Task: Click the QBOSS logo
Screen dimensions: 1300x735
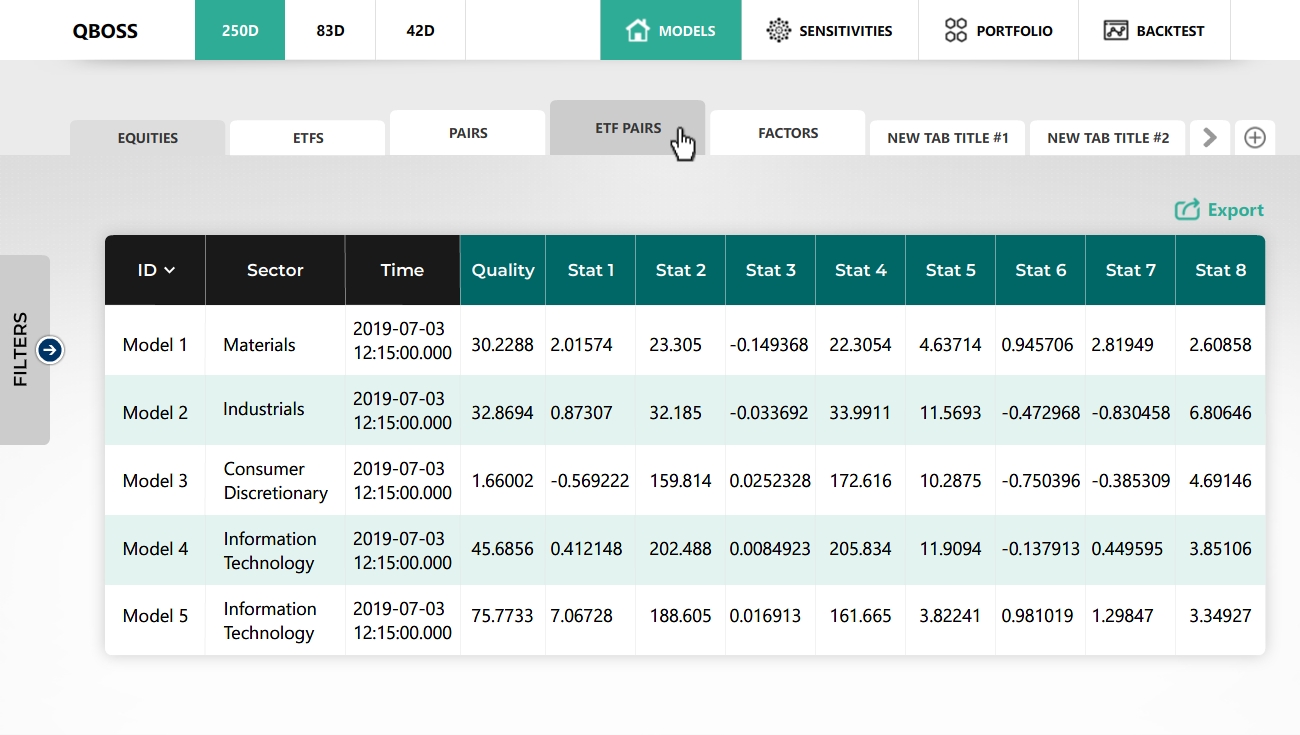Action: (105, 30)
